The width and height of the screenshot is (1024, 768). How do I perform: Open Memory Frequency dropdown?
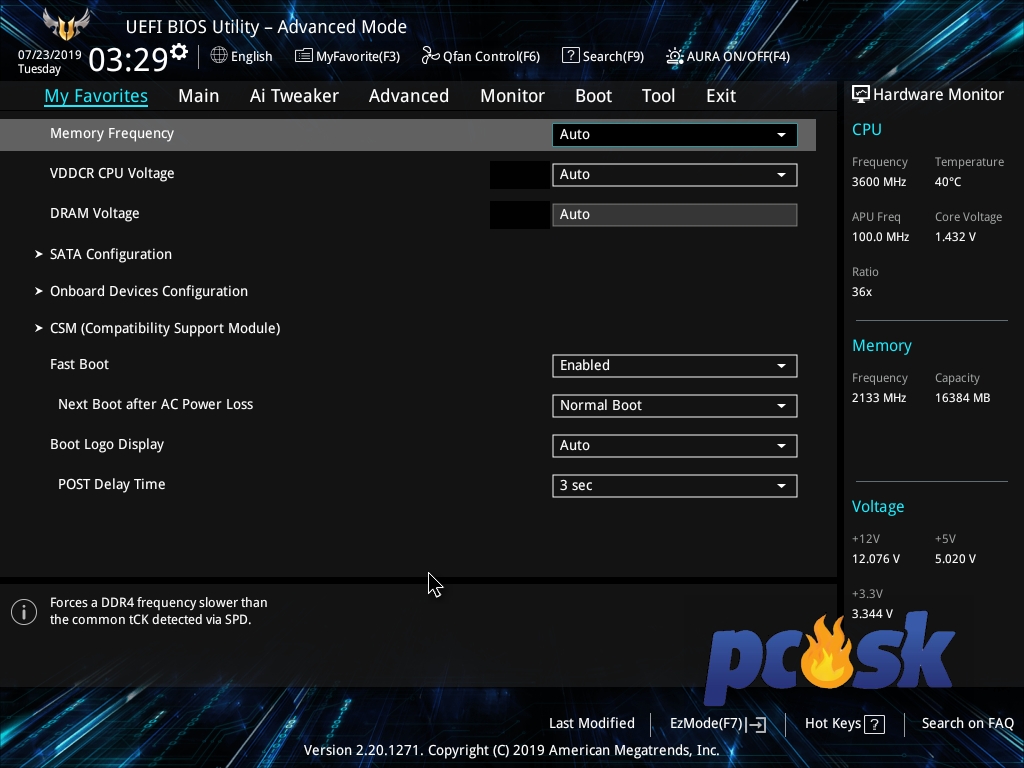click(675, 135)
